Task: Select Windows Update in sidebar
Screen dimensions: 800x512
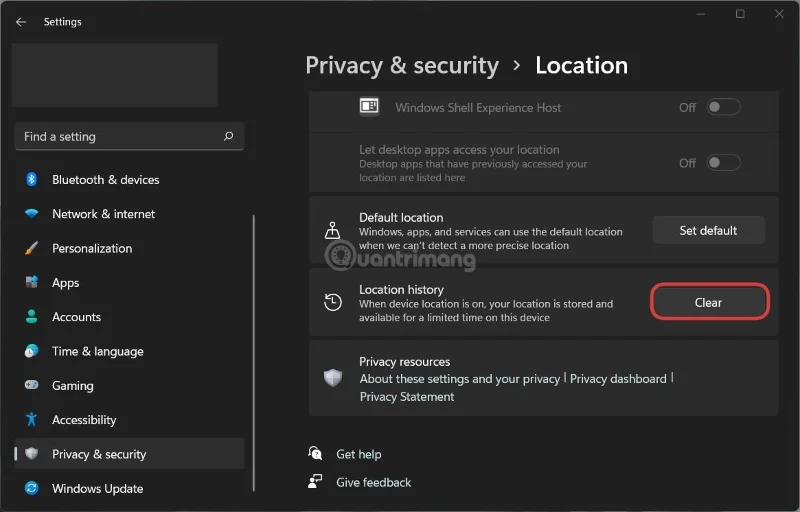Action: click(130, 488)
